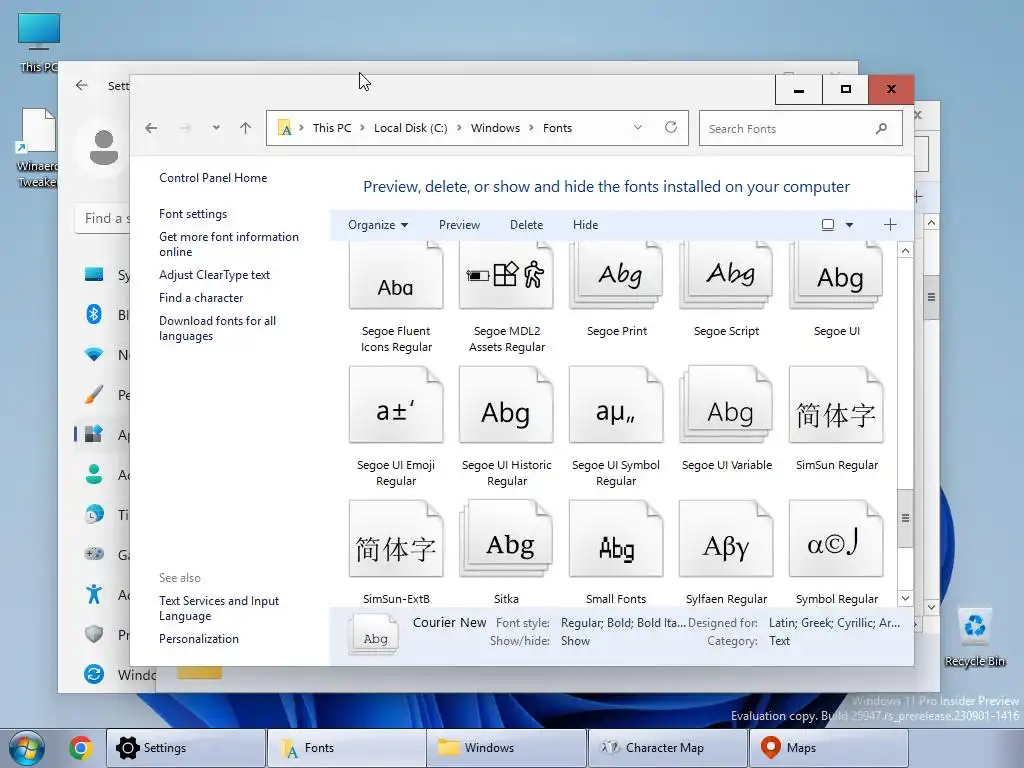Select the Sylfaen Regular font icon
Screen dimensions: 1024x768
point(726,539)
